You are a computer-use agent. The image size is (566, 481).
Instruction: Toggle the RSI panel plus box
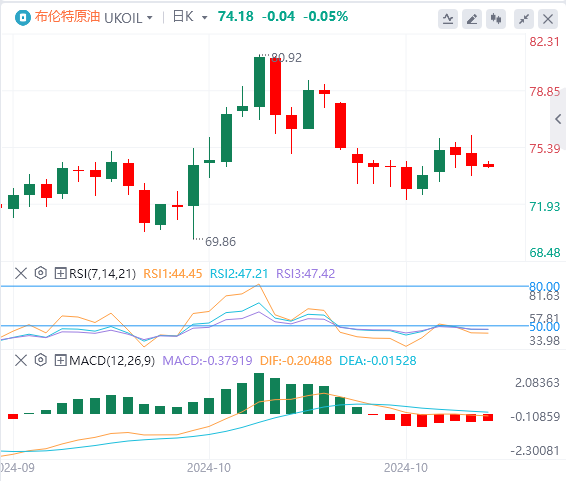[x=60, y=273]
